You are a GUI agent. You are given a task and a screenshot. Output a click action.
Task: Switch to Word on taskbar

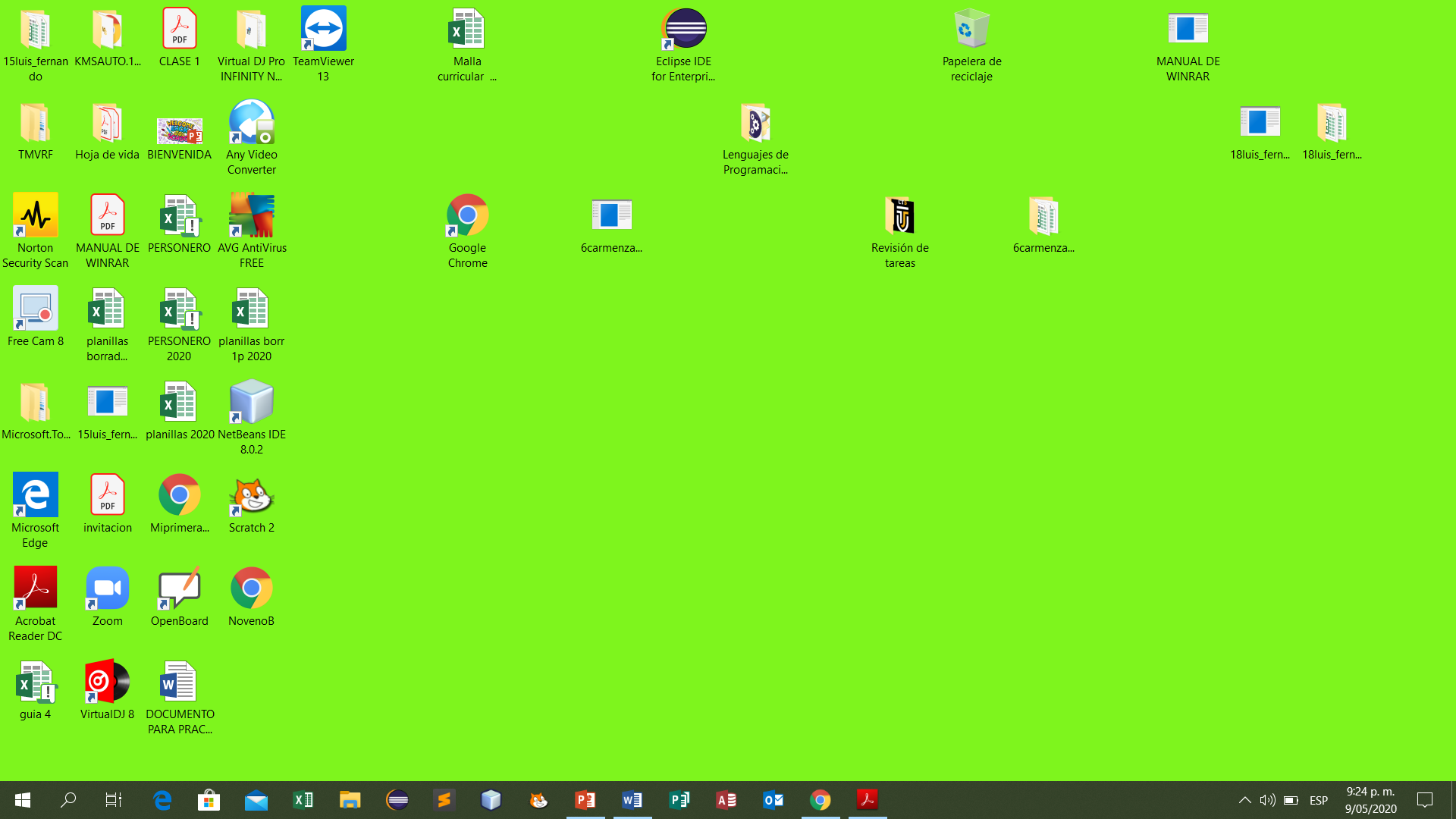(632, 800)
